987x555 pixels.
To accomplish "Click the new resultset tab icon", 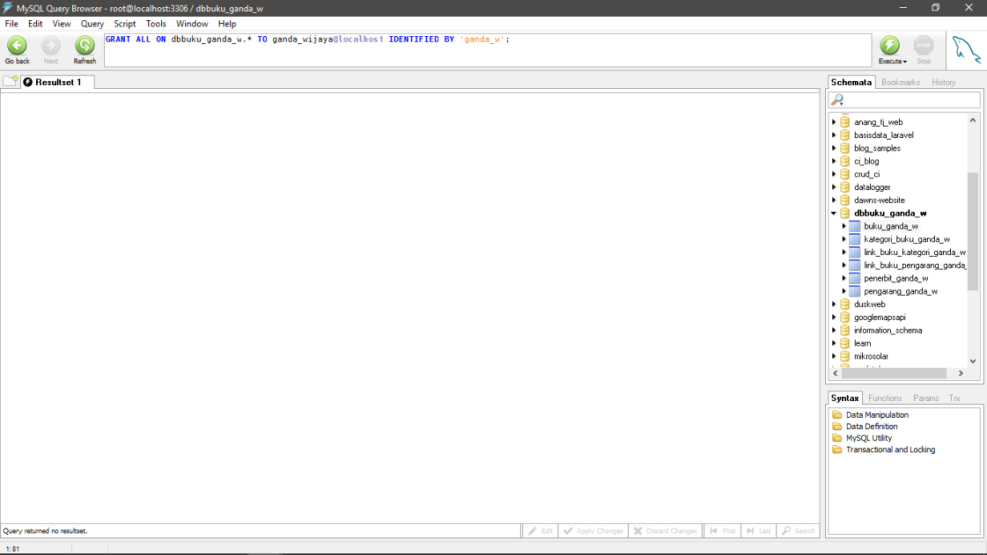I will point(10,81).
